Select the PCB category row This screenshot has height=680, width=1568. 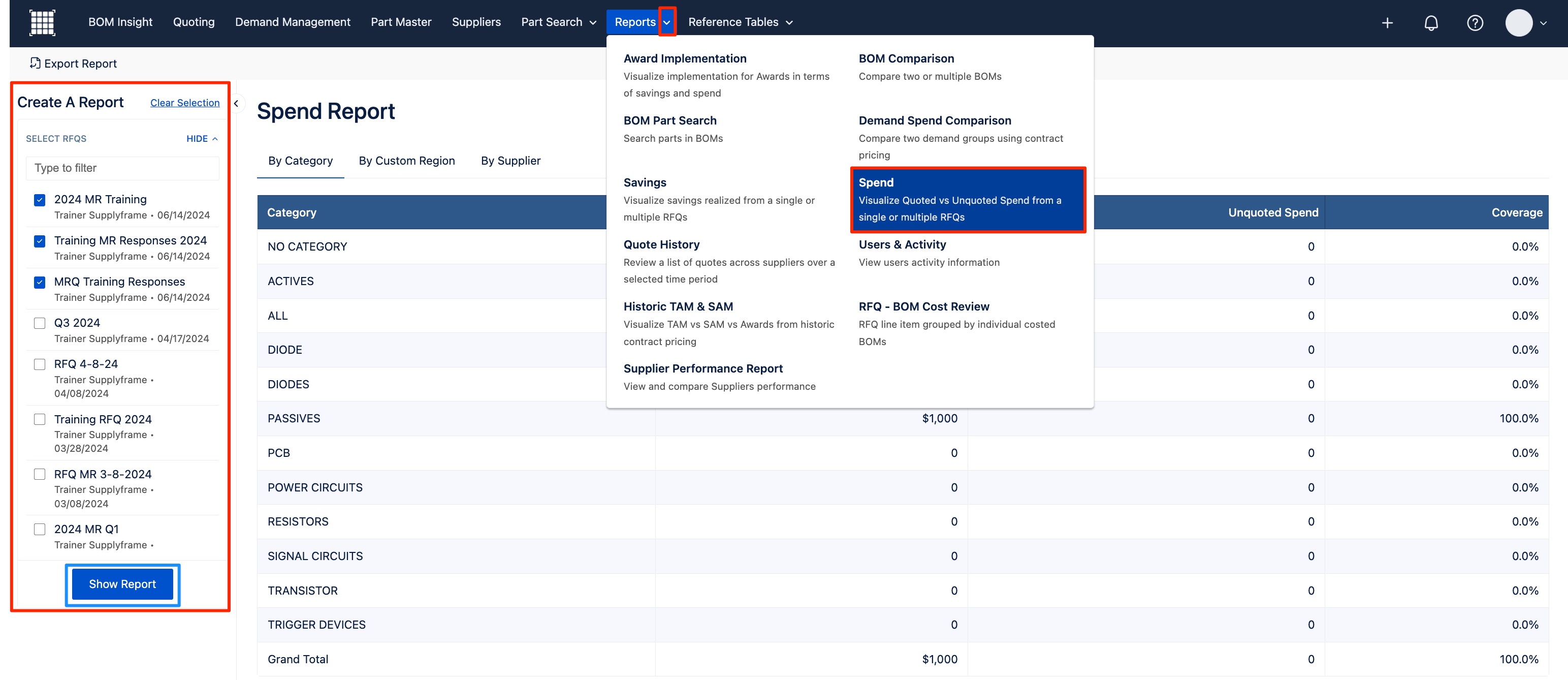click(902, 453)
